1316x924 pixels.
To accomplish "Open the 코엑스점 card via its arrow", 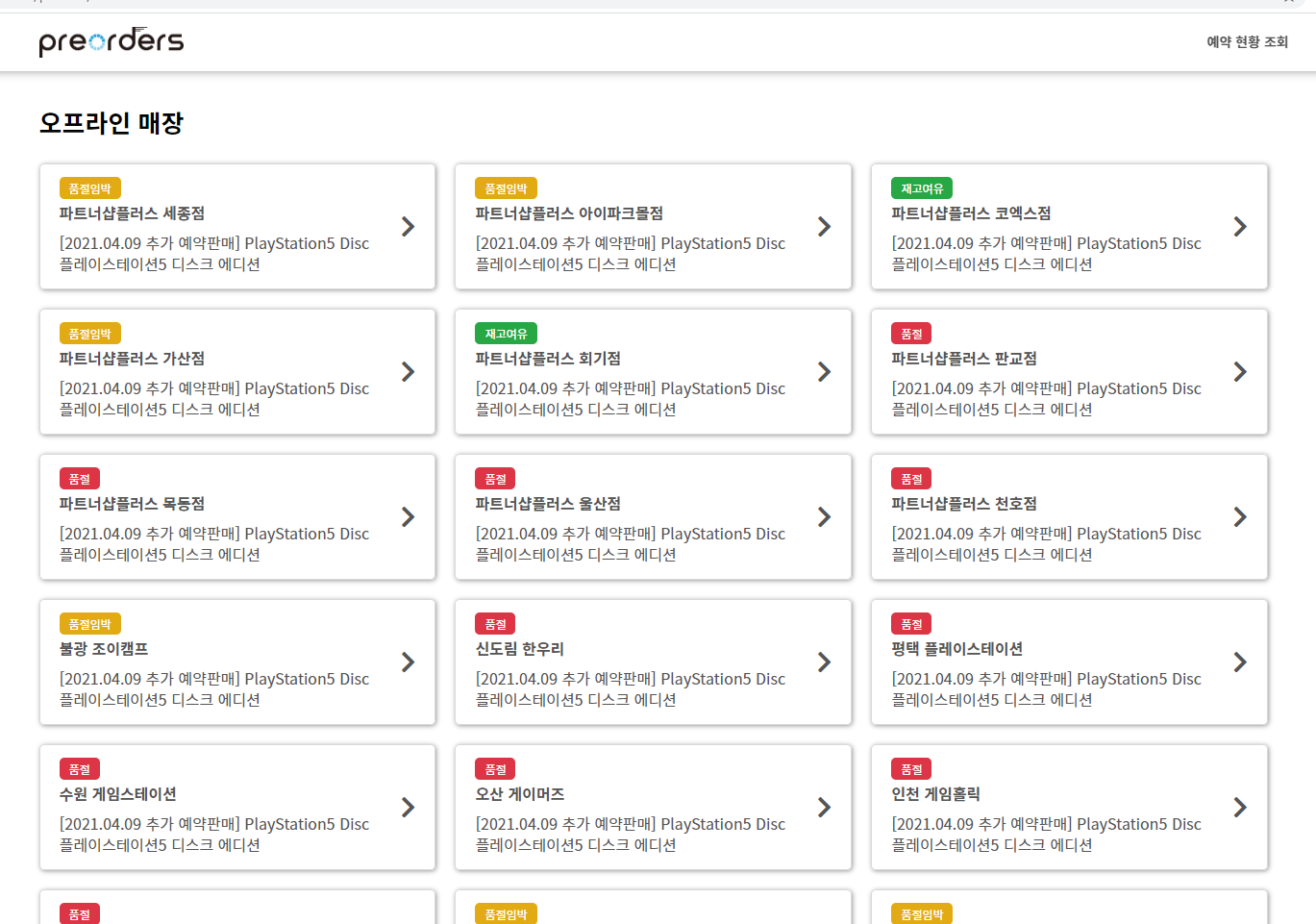I will click(1241, 227).
